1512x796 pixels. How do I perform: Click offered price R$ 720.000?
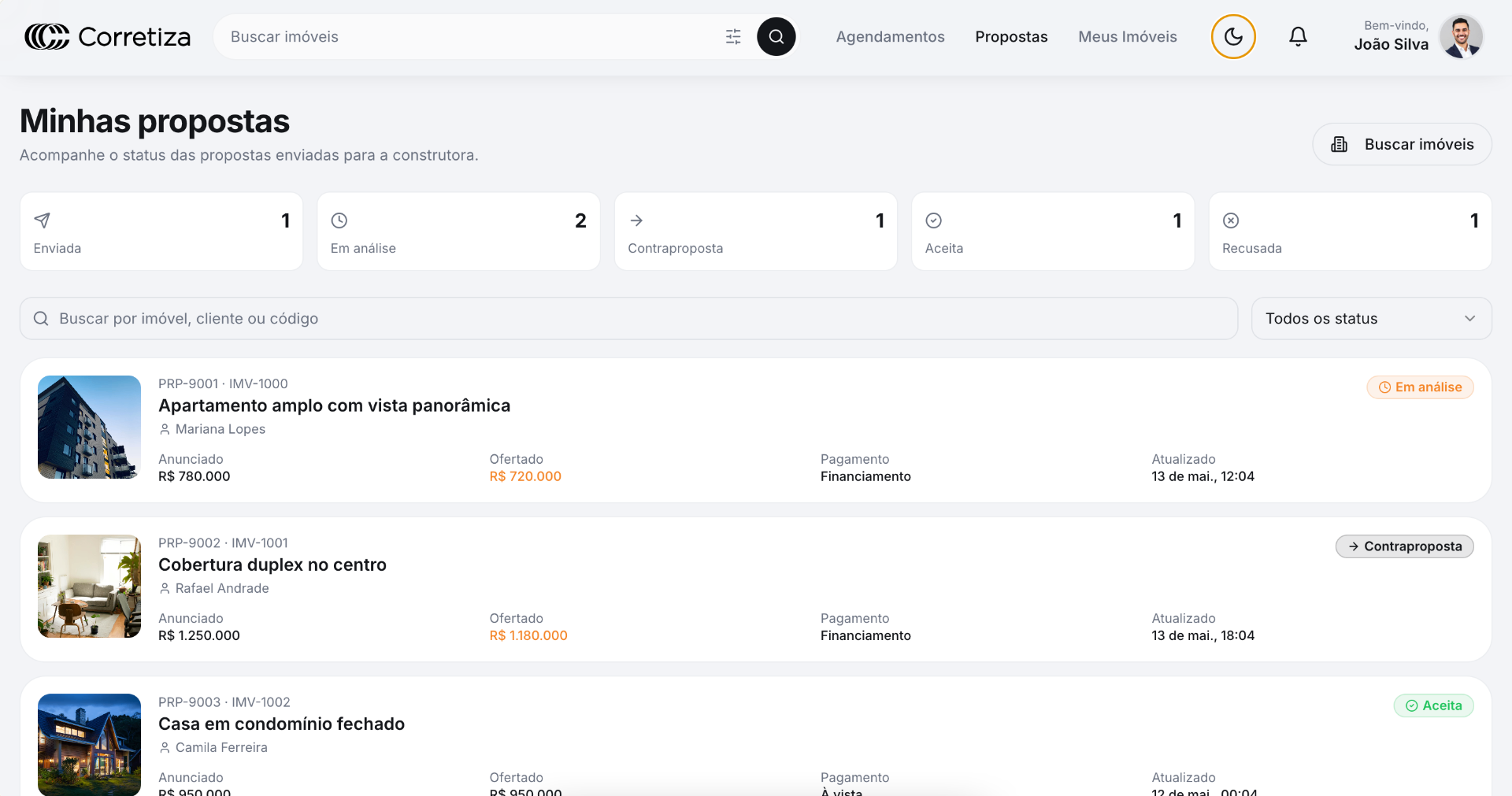tap(525, 476)
